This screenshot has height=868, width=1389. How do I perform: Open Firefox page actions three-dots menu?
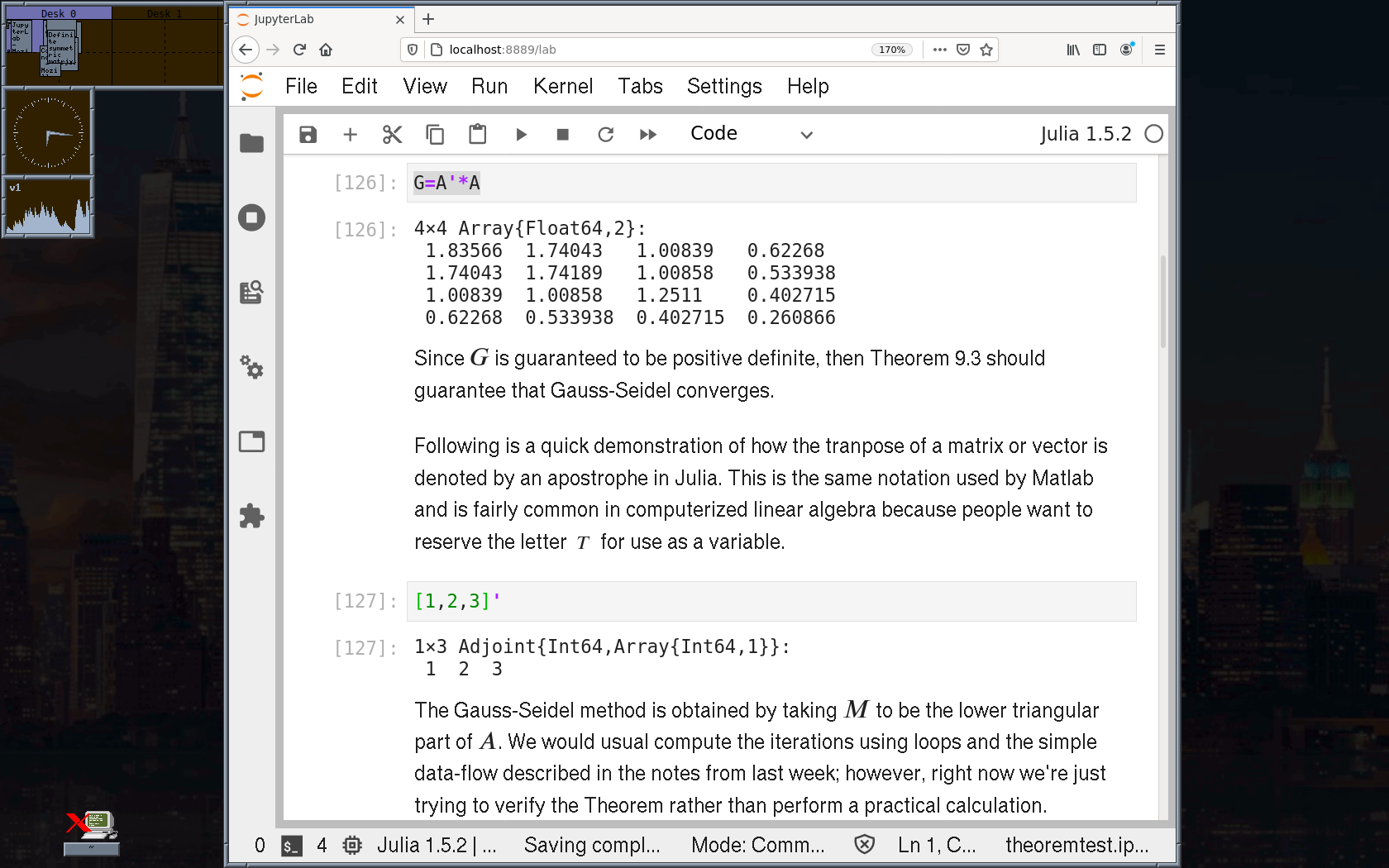pos(939,50)
